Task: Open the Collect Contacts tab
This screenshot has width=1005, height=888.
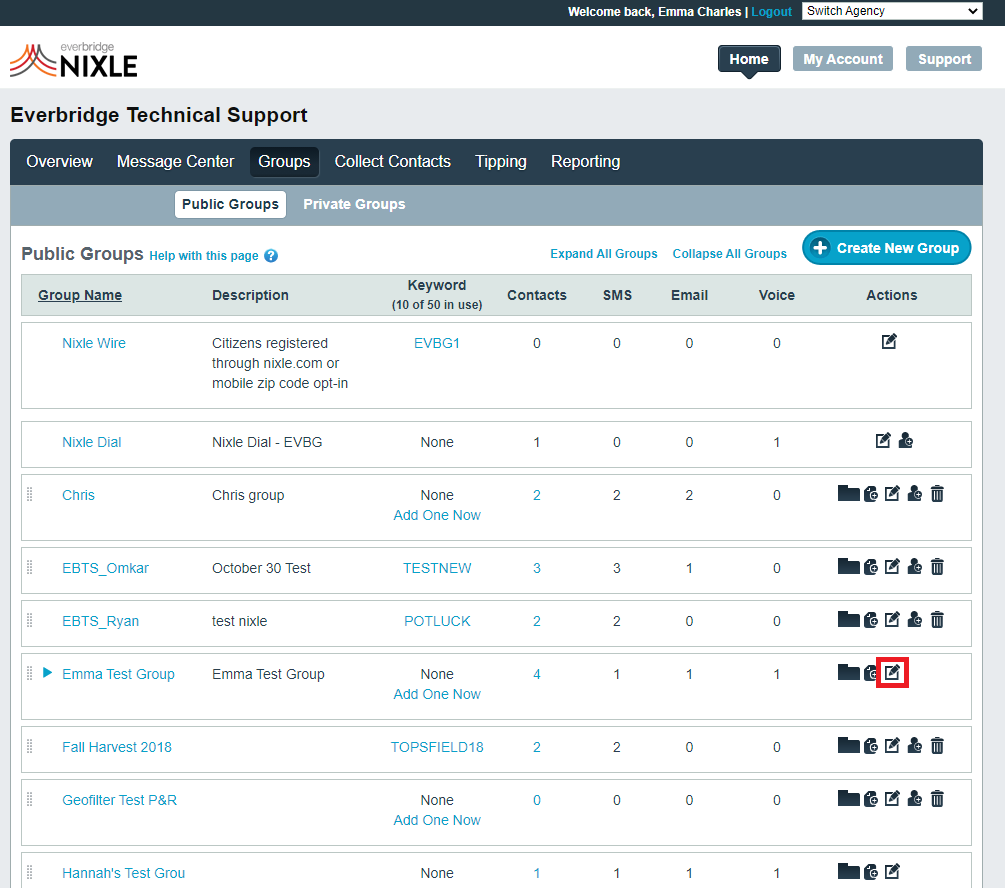Action: tap(392, 162)
